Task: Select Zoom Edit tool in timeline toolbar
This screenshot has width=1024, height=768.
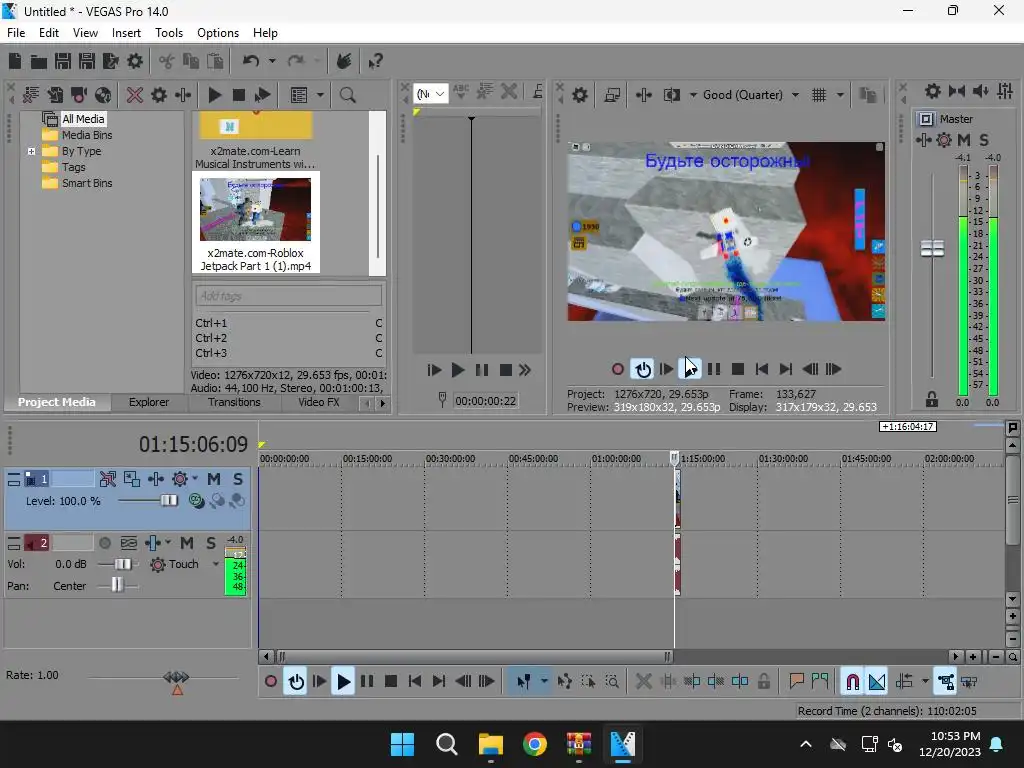Action: click(x=612, y=682)
